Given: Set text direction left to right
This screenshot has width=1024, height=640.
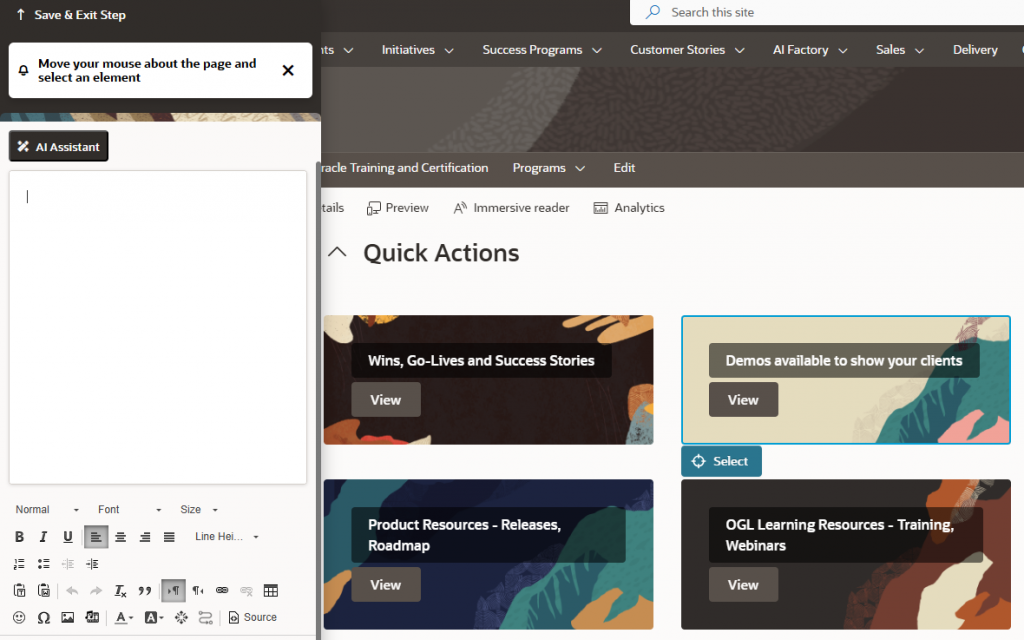Looking at the screenshot, I should [174, 590].
